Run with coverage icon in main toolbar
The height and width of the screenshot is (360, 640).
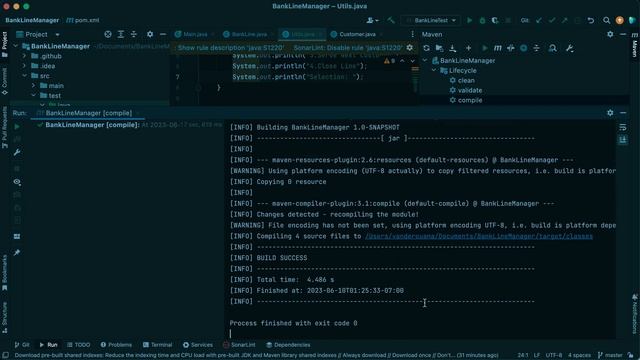click(x=495, y=20)
